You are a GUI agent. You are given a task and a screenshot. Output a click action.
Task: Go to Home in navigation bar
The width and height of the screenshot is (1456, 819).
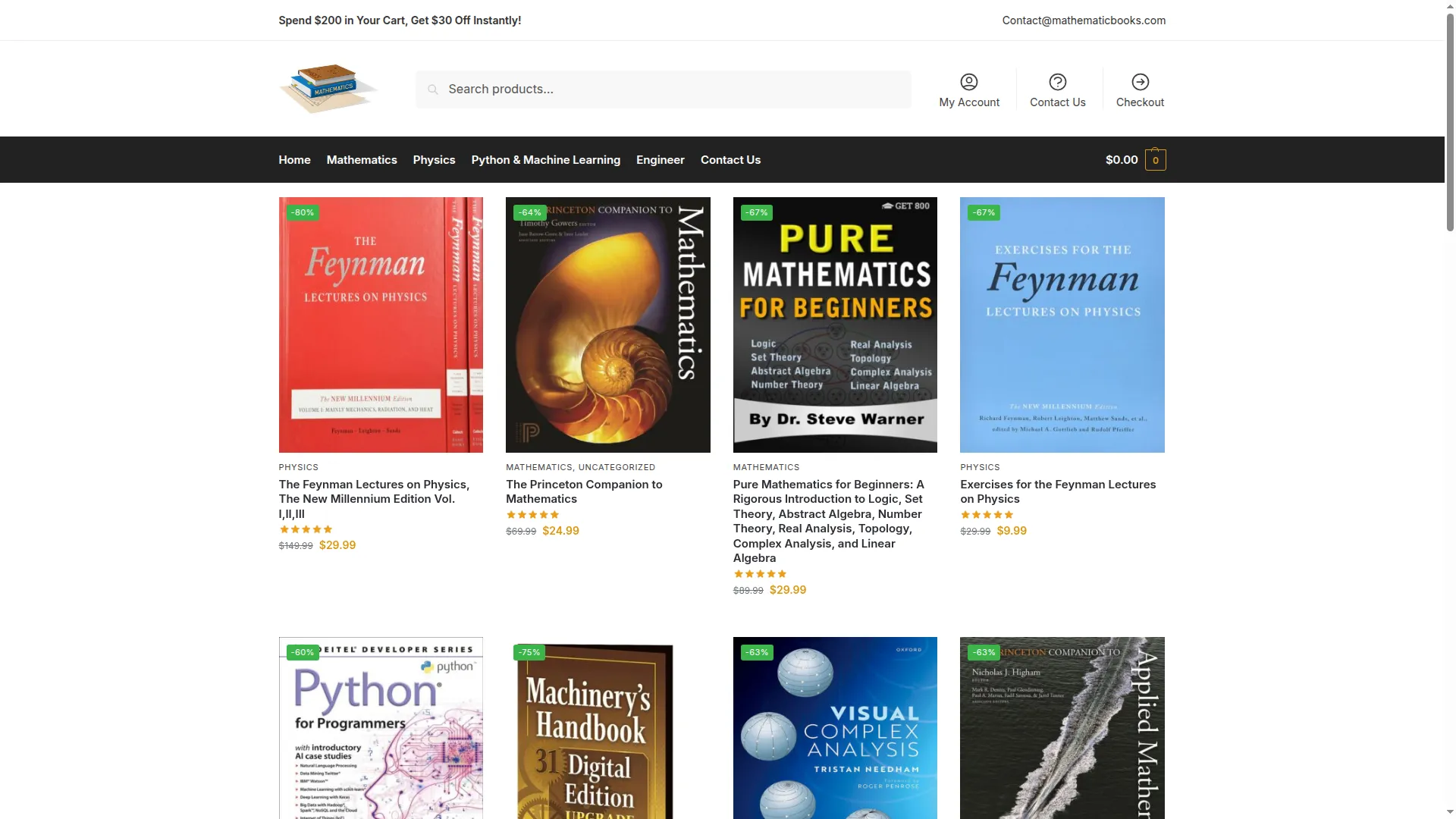coord(294,160)
